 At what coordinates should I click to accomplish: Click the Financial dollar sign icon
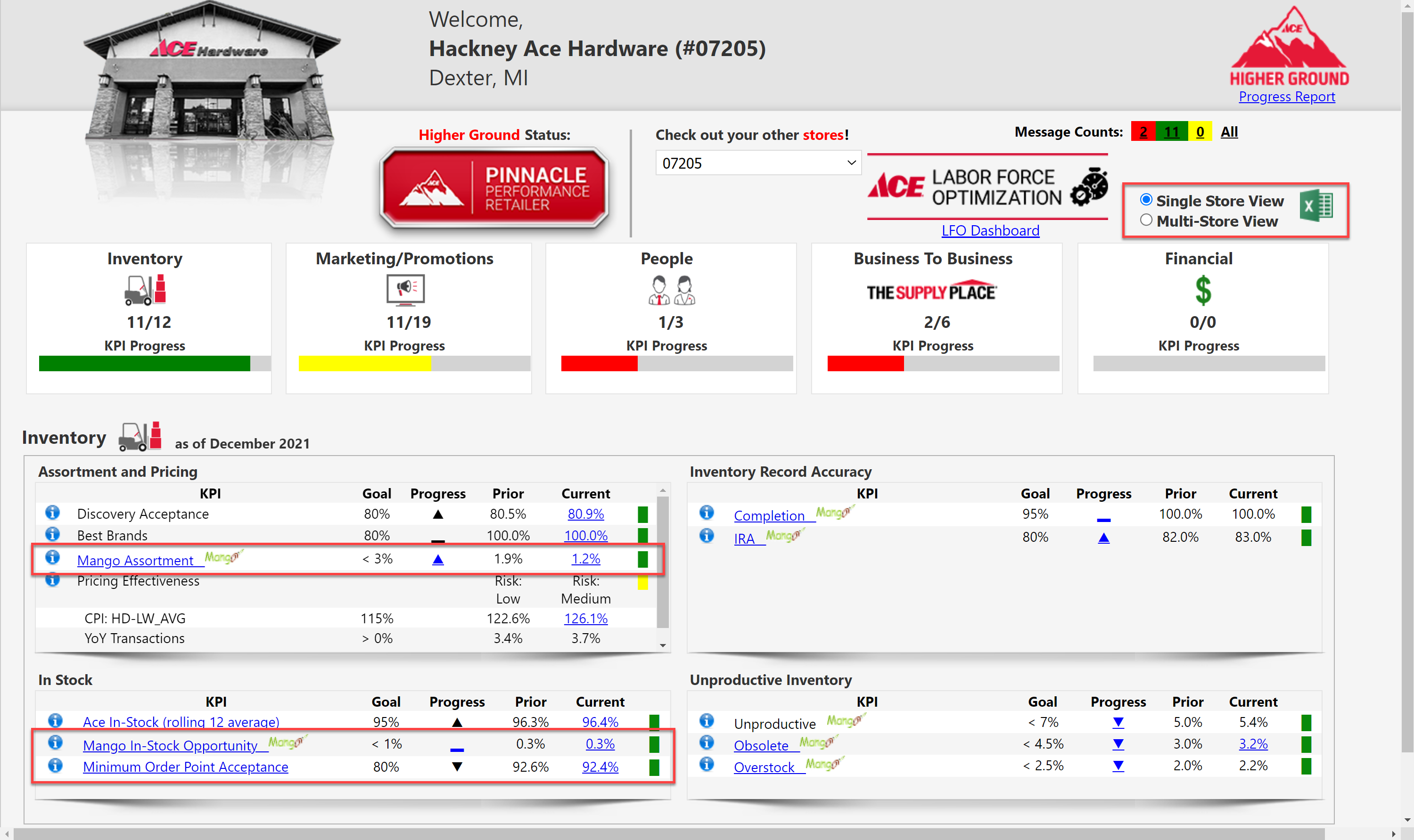[x=1203, y=290]
